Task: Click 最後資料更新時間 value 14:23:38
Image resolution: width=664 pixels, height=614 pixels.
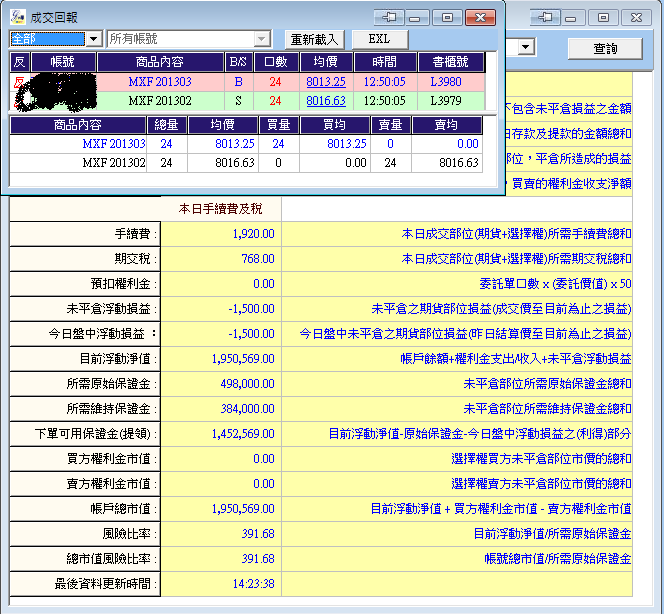Action: point(253,584)
